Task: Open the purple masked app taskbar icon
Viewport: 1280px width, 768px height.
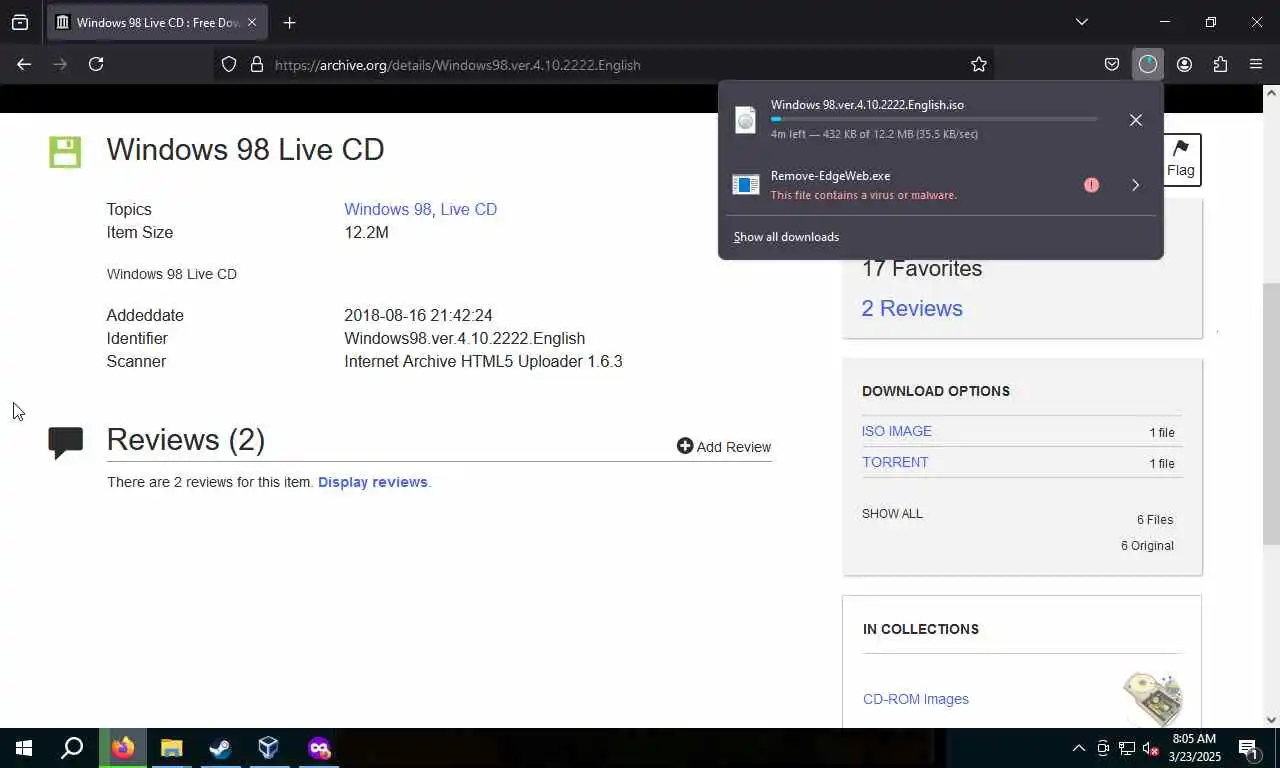Action: coord(319,748)
